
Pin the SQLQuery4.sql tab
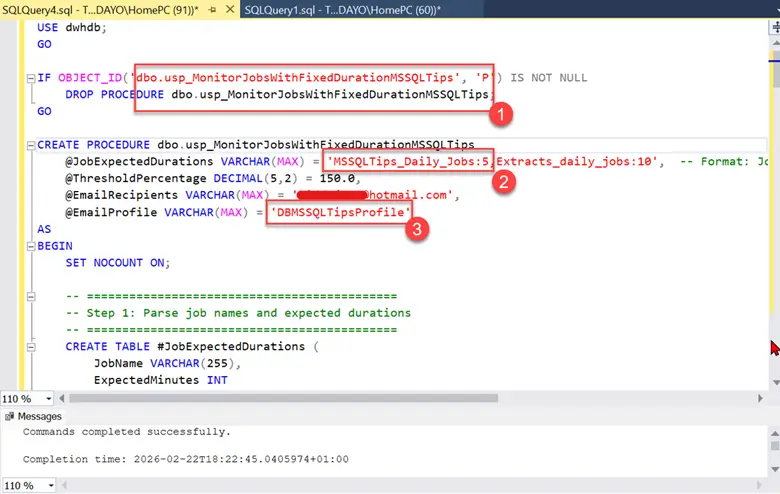tap(212, 9)
